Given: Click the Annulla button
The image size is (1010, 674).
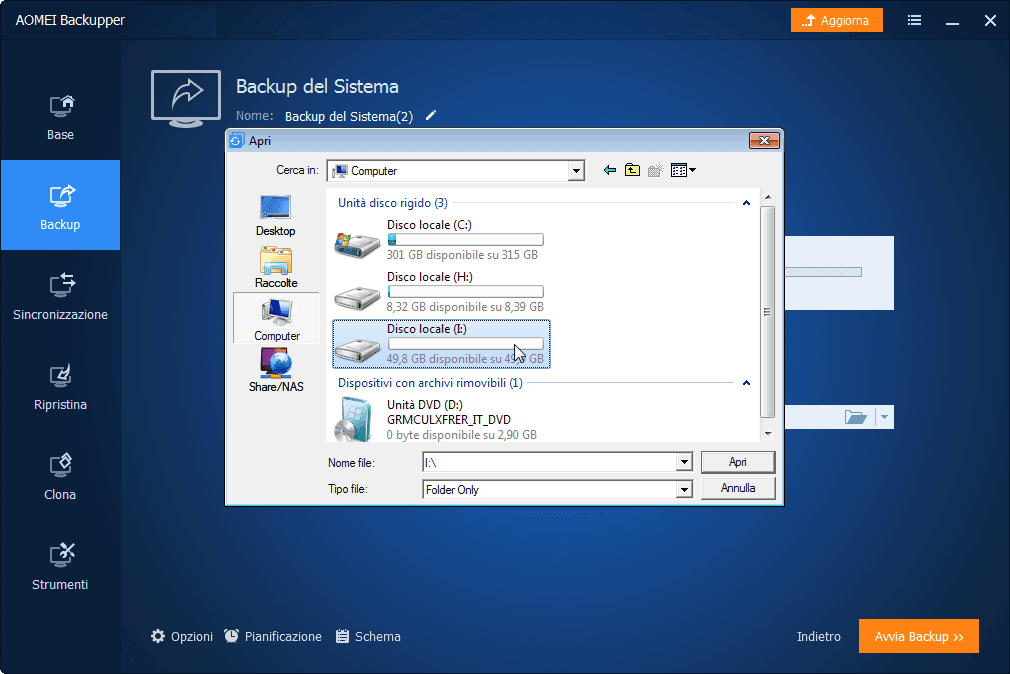Looking at the screenshot, I should pos(738,488).
